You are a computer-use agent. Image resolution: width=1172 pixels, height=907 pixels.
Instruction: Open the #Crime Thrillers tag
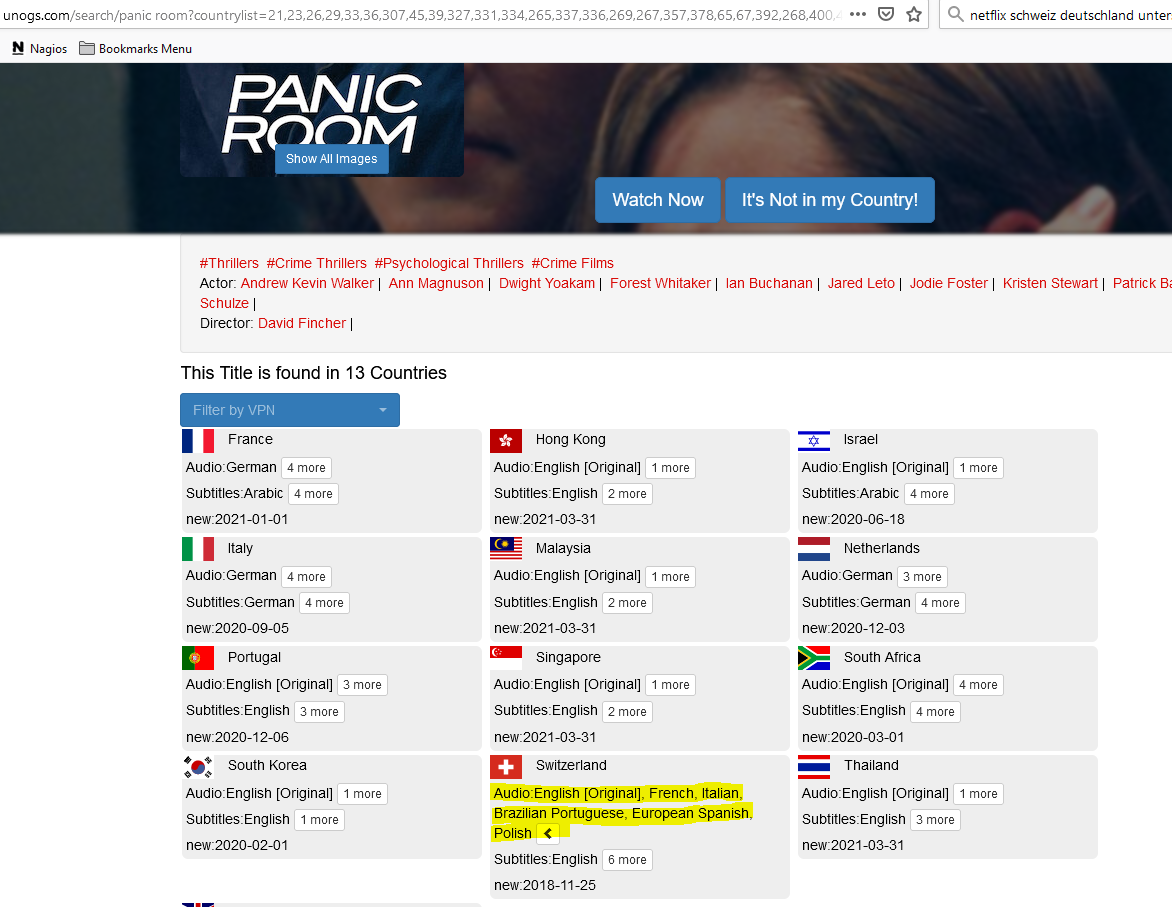tap(317, 263)
